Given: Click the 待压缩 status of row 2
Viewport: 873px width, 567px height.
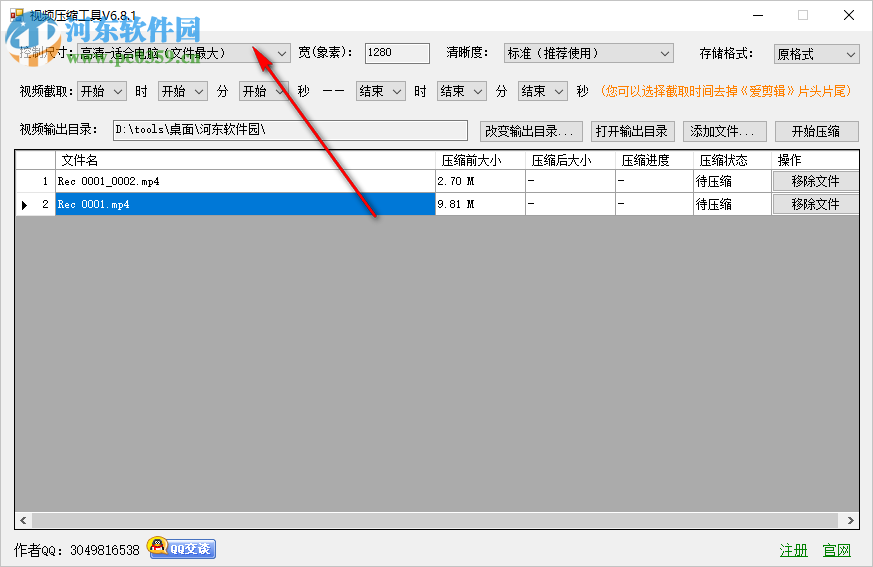Looking at the screenshot, I should 732,204.
